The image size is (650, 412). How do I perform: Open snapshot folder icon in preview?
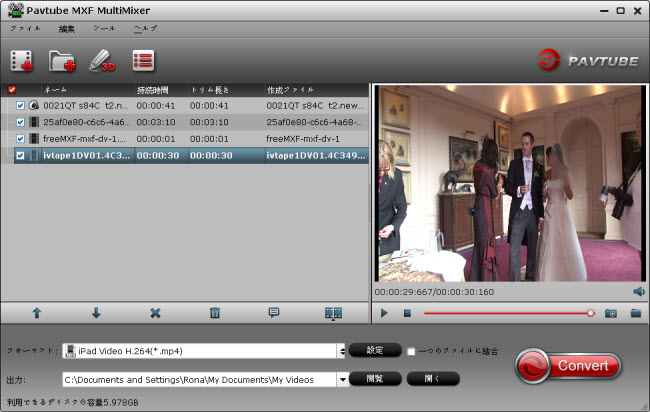[x=636, y=313]
